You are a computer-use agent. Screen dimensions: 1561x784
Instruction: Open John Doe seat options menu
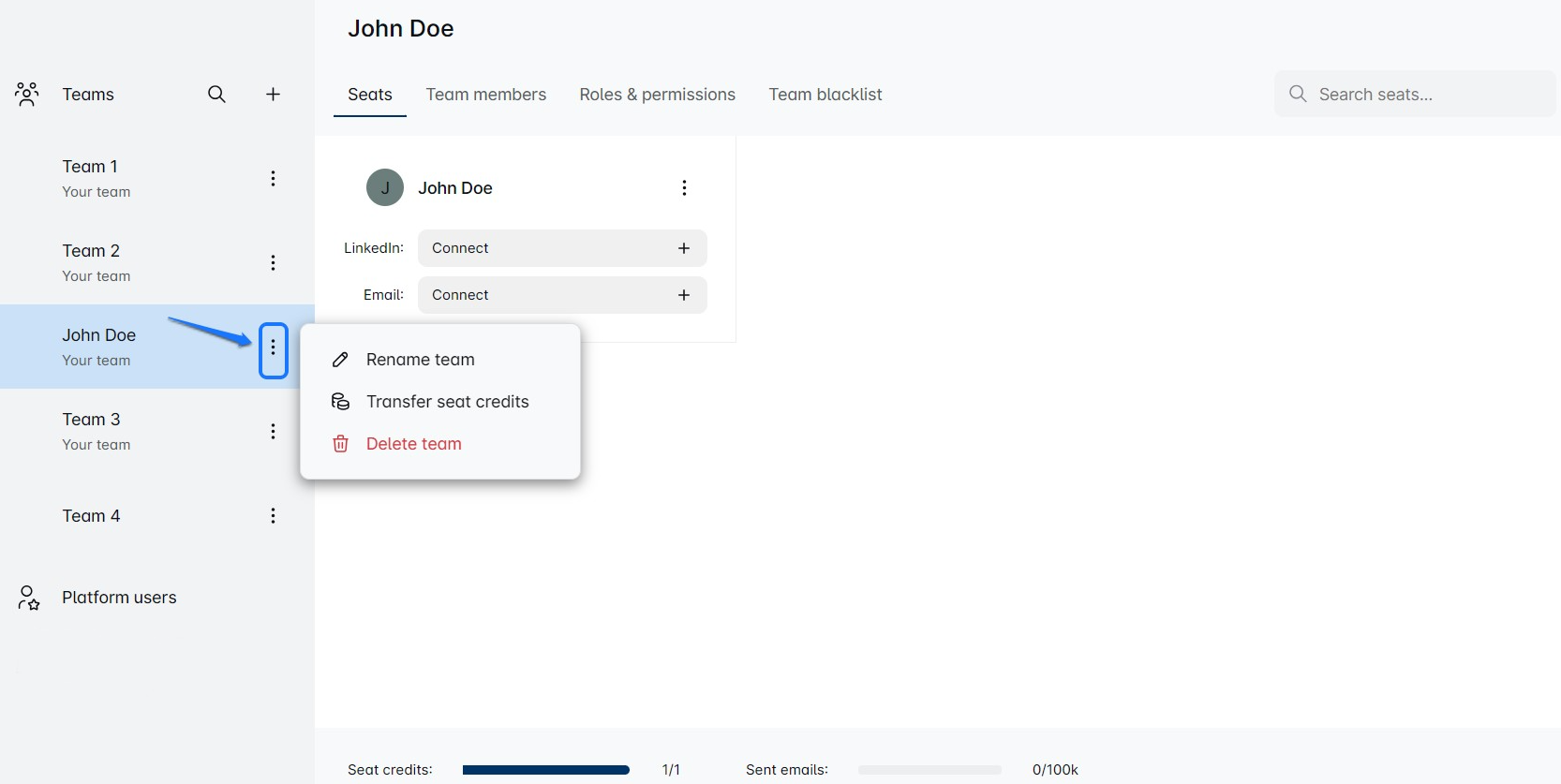point(684,188)
